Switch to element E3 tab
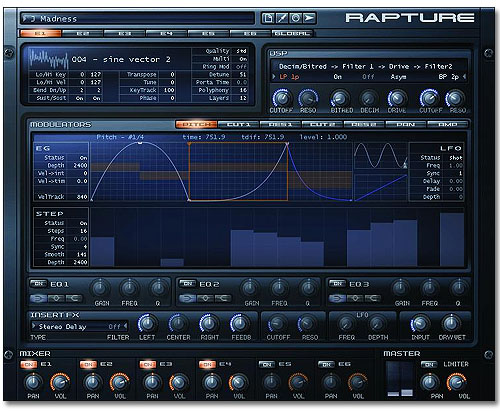The image size is (500, 412). tap(124, 33)
